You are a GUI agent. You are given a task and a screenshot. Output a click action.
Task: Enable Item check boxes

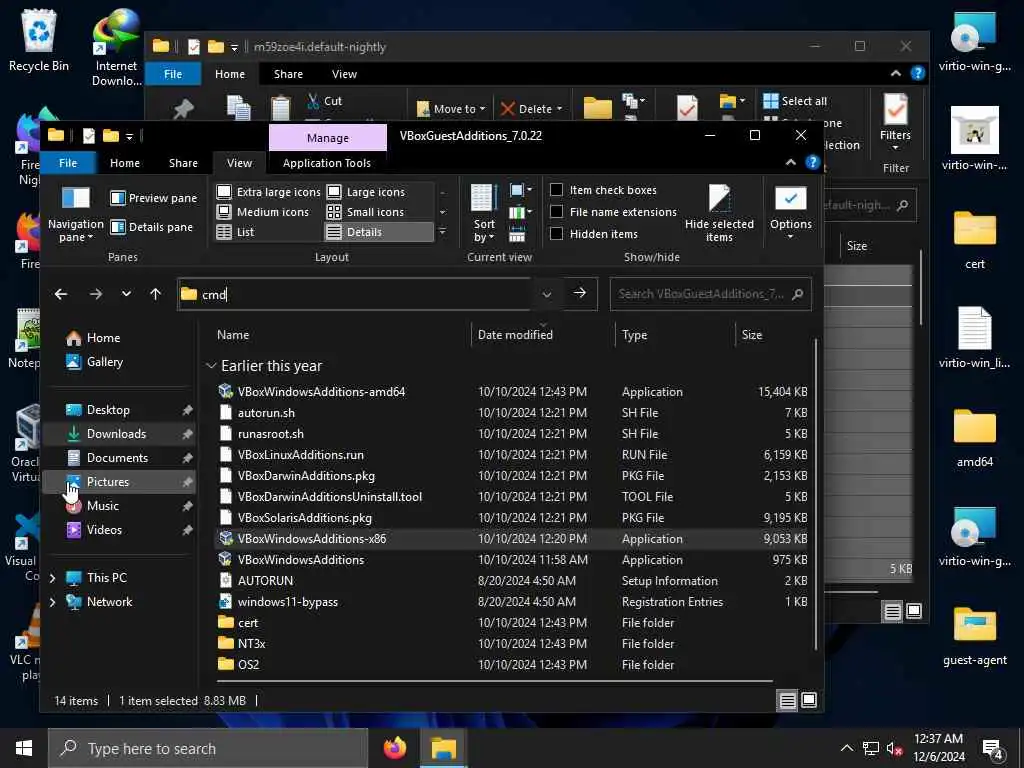[556, 190]
